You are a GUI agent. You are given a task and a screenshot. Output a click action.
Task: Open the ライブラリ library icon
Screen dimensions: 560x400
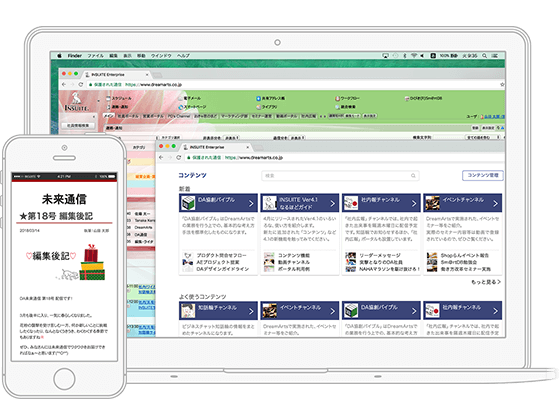pos(259,107)
